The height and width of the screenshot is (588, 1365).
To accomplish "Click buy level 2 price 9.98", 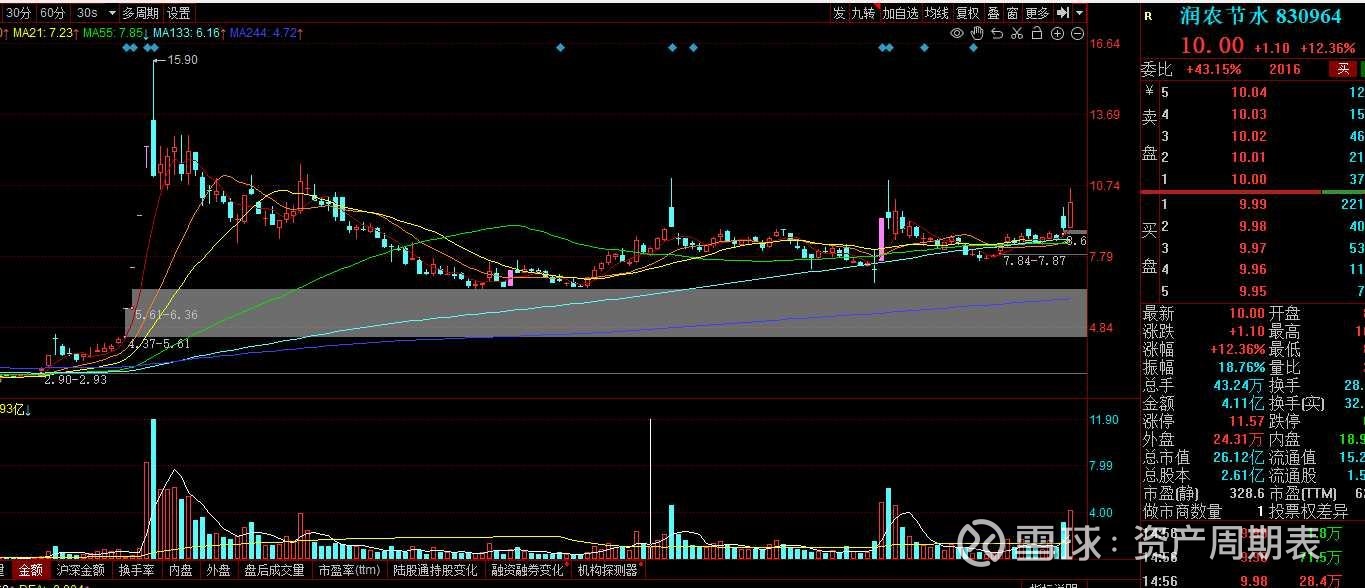I will pyautogui.click(x=1253, y=226).
